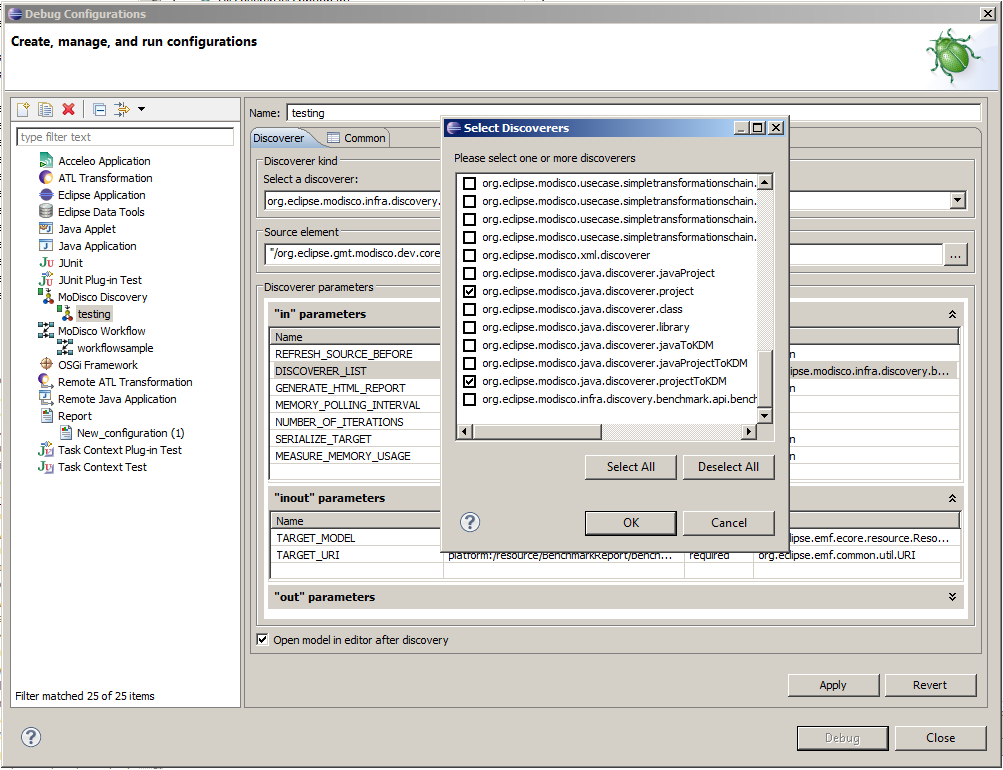Viewport: 1003px width, 770px height.
Task: Select JUnit Plug-in Test icon
Action: [46, 279]
